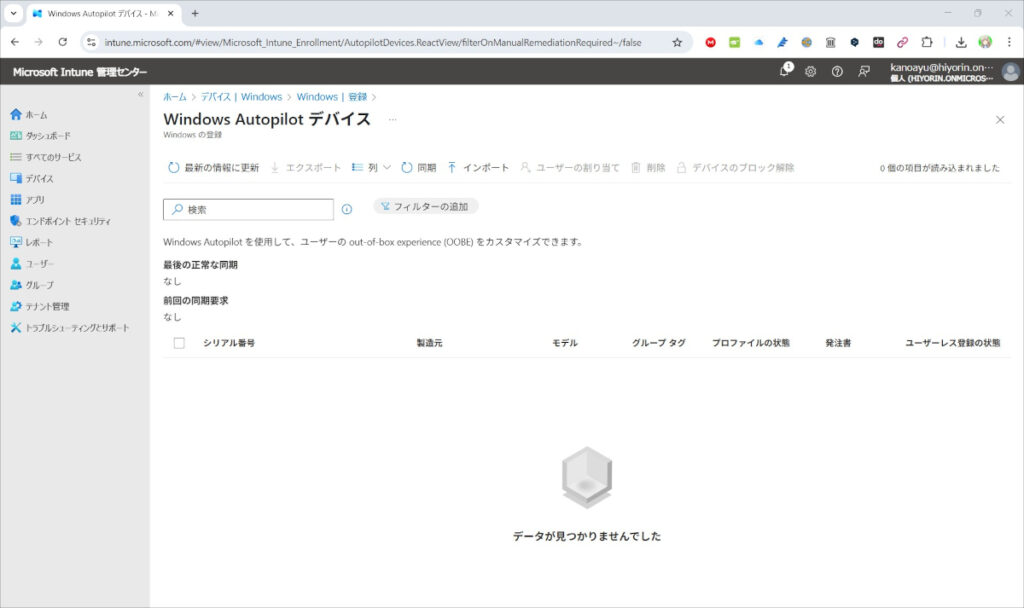The width and height of the screenshot is (1024, 608).
Task: Open ダッシュボード in the sidebar
Action: pyautogui.click(x=40, y=136)
